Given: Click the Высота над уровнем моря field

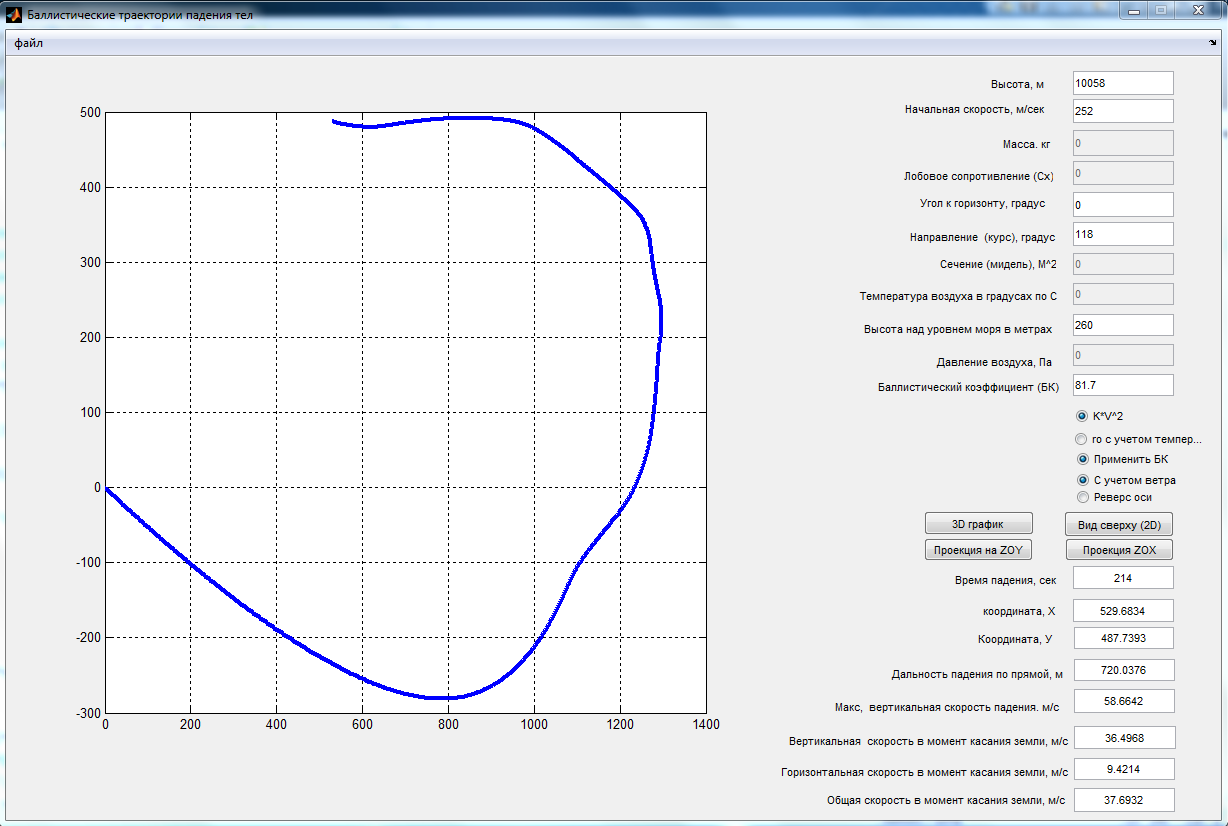Looking at the screenshot, I should point(1122,325).
